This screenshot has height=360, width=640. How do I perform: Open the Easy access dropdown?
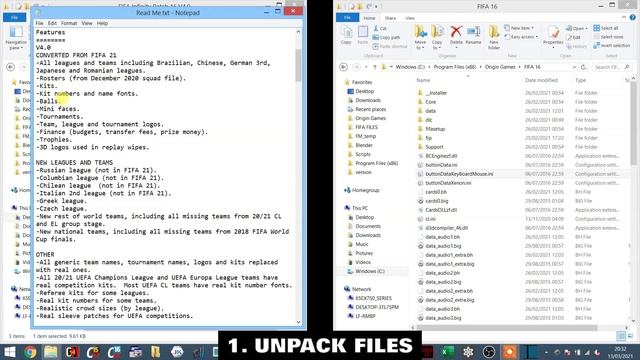coord(521,37)
